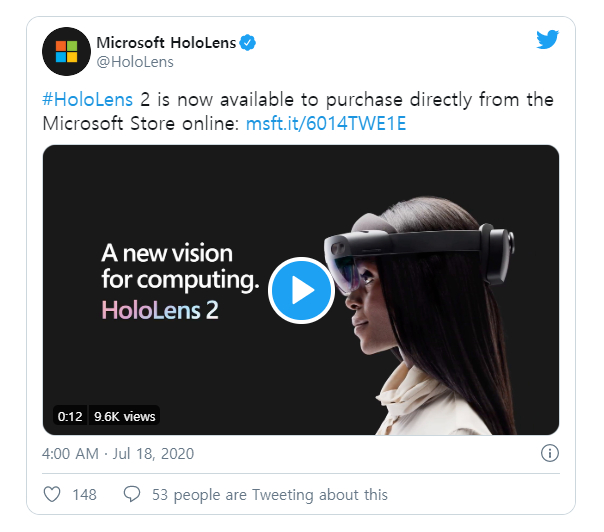Click the 9.6K views badge on video
Screen dimensions: 604x532
pyautogui.click(x=124, y=416)
